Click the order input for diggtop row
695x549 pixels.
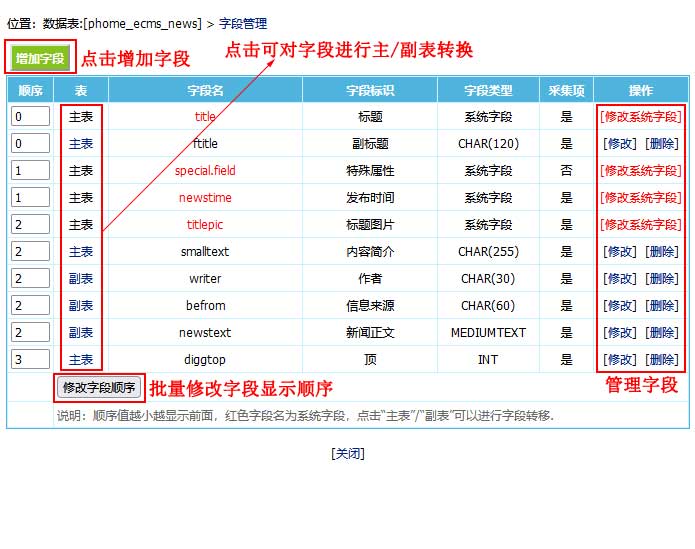coord(30,360)
